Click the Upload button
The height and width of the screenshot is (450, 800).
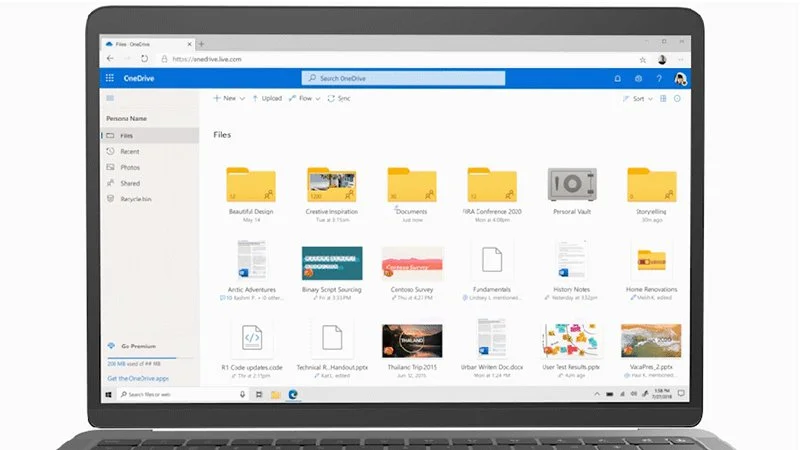267,98
